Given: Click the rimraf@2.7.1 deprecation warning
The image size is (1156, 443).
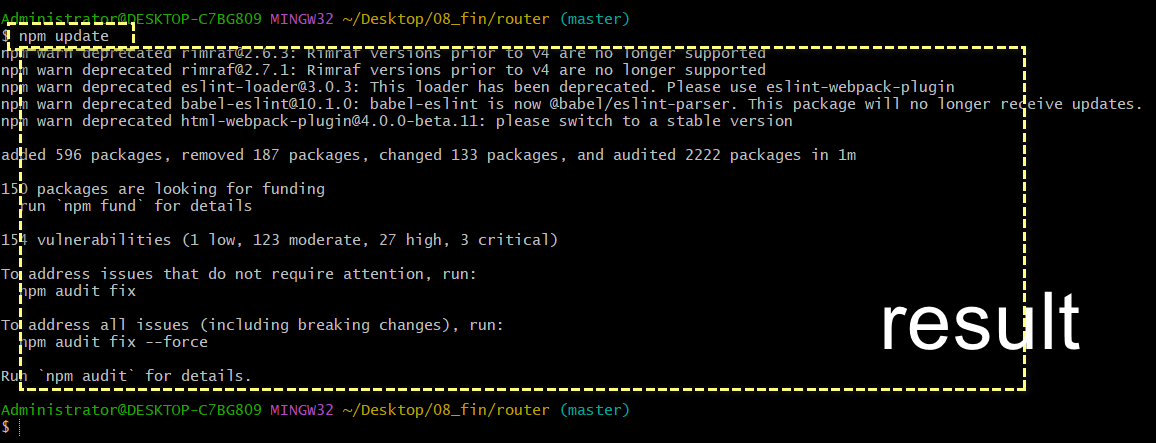Looking at the screenshot, I should [x=383, y=70].
